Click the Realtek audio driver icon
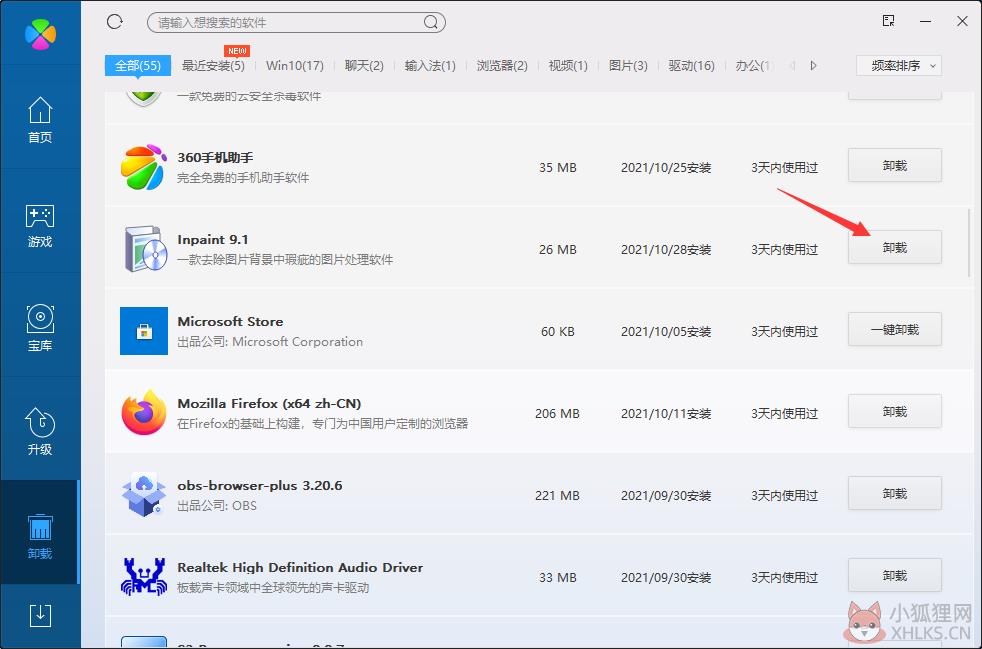Image resolution: width=982 pixels, height=649 pixels. click(x=144, y=576)
